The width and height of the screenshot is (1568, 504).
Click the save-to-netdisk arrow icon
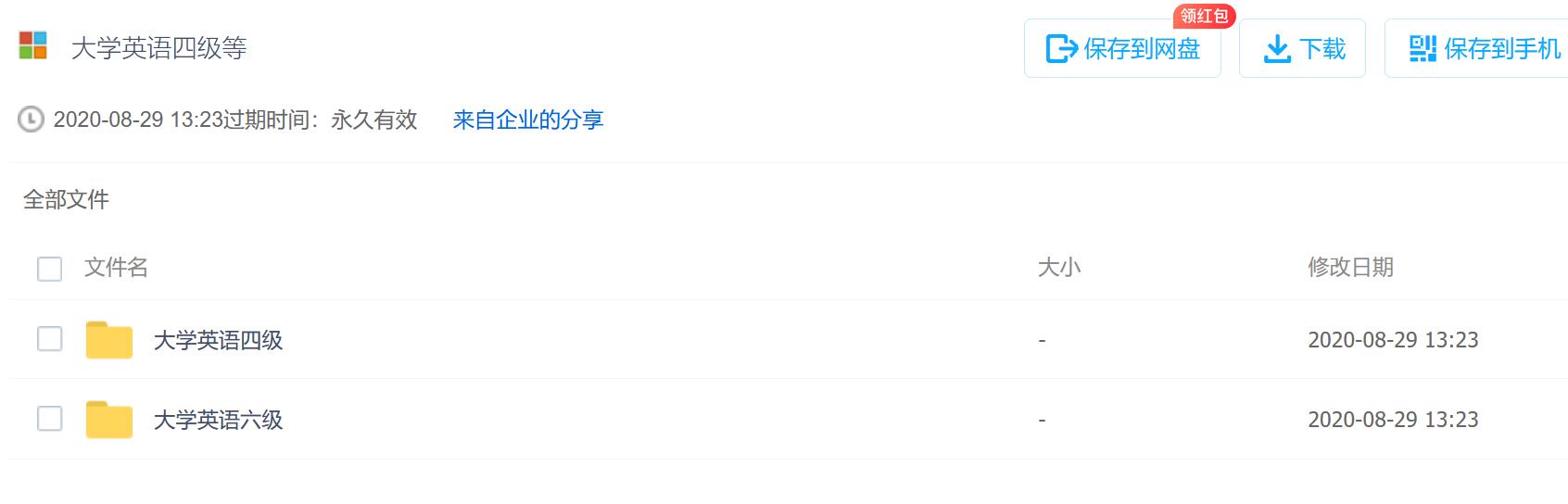click(x=1061, y=48)
